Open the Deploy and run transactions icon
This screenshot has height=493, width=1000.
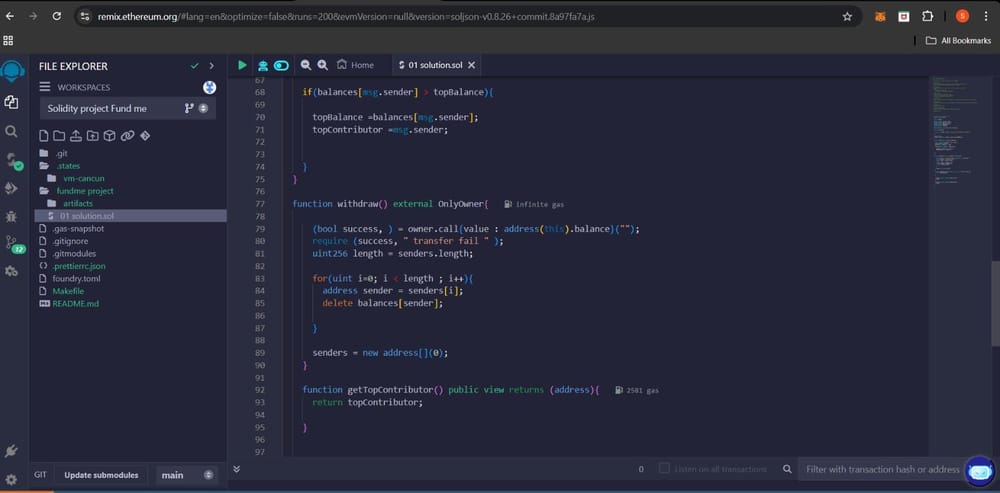[11, 188]
